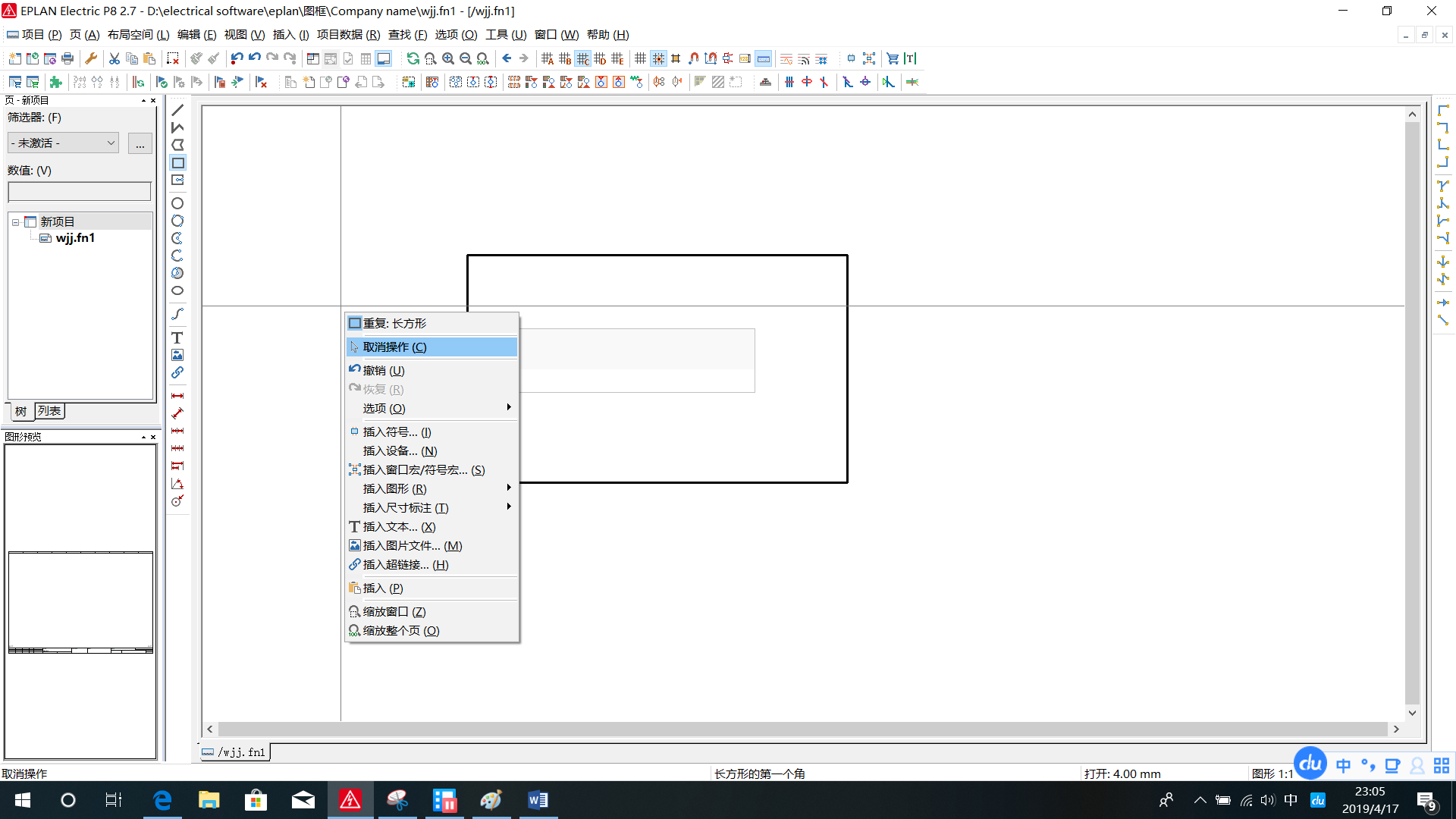Toggle grid C in the toolbar
Image resolution: width=1456 pixels, height=819 pixels.
(x=582, y=58)
